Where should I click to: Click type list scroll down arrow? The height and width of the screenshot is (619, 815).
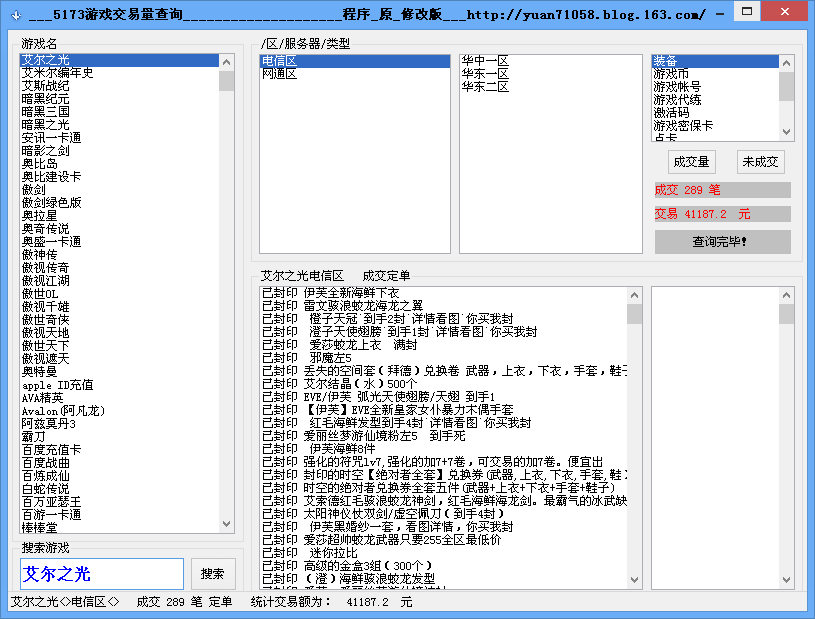(x=786, y=132)
